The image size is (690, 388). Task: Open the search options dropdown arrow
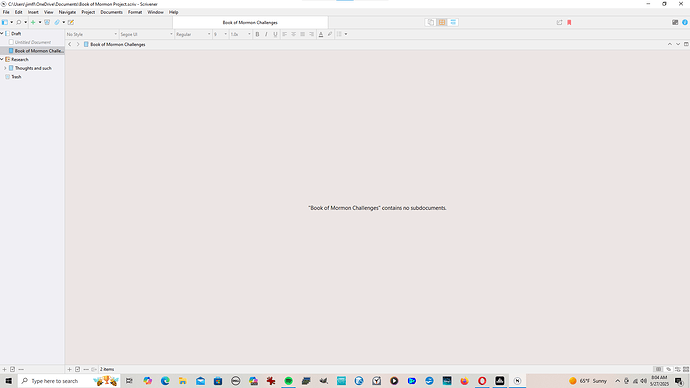coord(26,22)
